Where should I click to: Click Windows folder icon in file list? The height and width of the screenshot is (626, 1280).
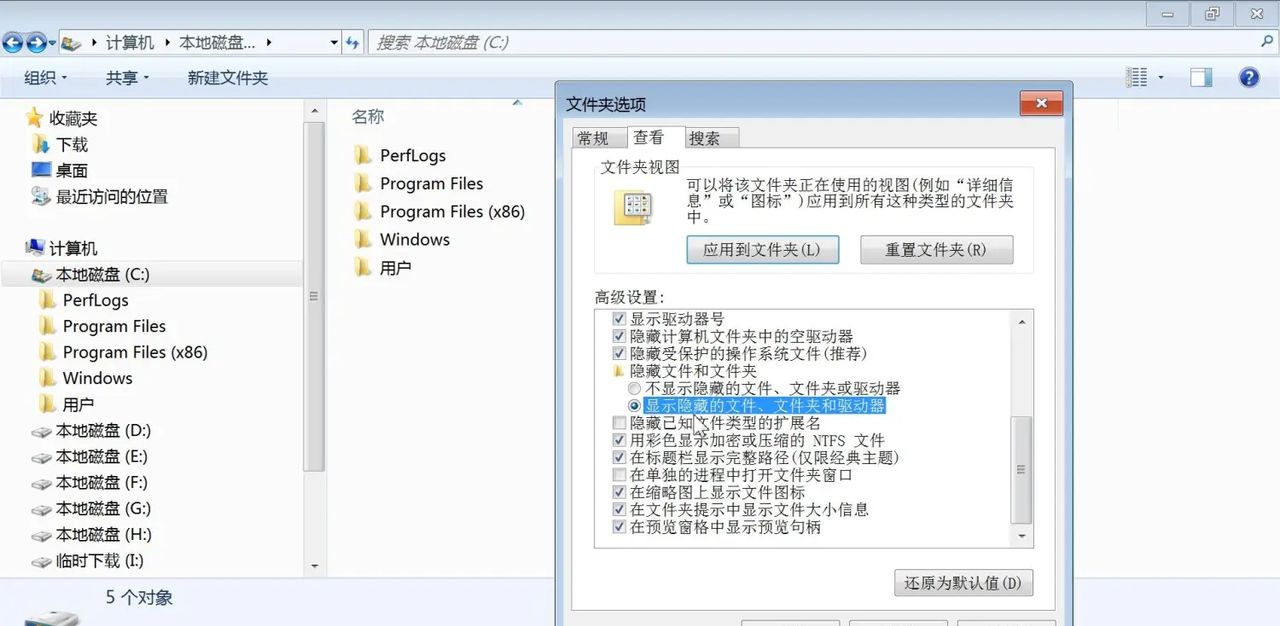(362, 240)
